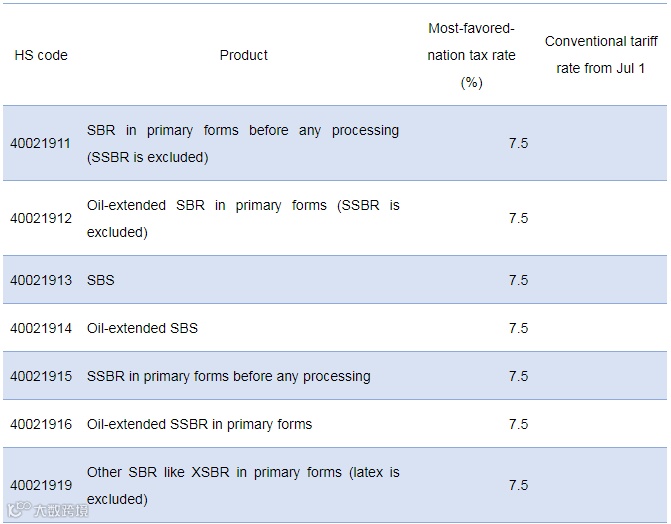This screenshot has width=671, height=524.
Task: Click the watermark logo at bottom-left
Action: coord(48,511)
